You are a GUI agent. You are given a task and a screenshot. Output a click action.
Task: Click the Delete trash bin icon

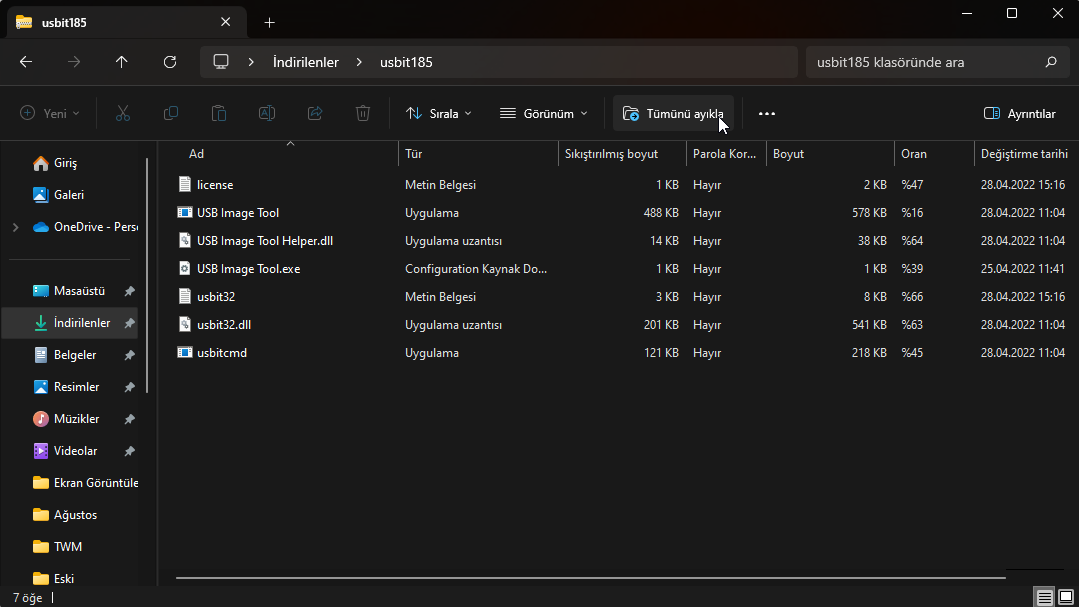point(363,114)
